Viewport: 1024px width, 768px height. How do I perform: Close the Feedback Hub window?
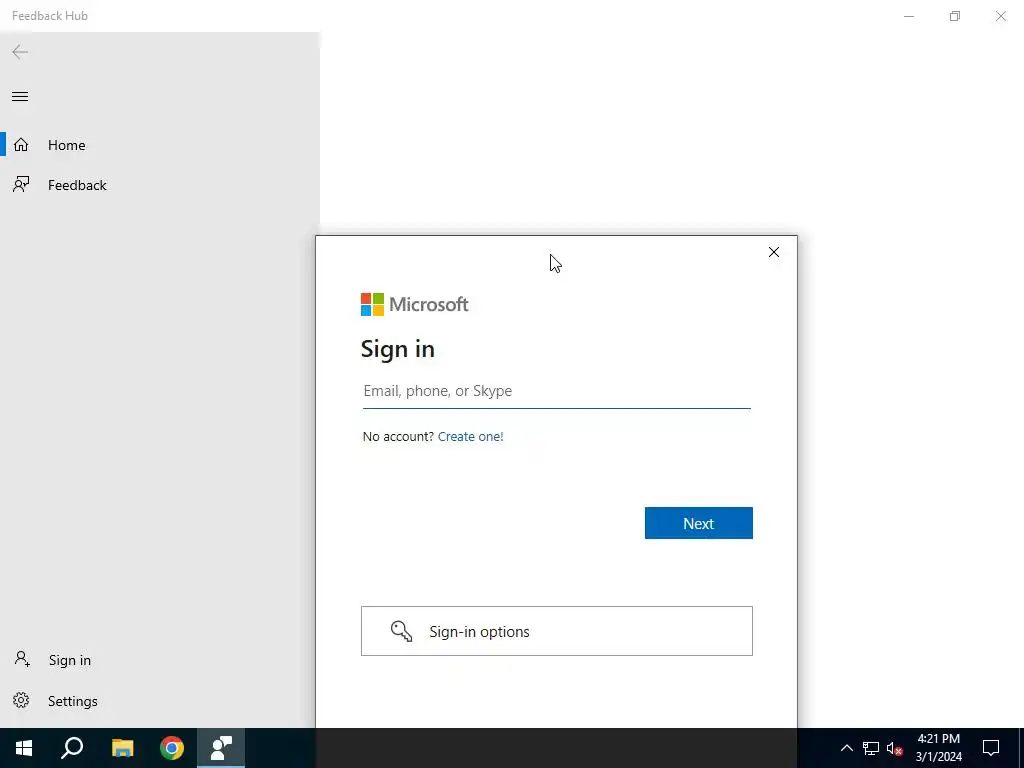1000,16
